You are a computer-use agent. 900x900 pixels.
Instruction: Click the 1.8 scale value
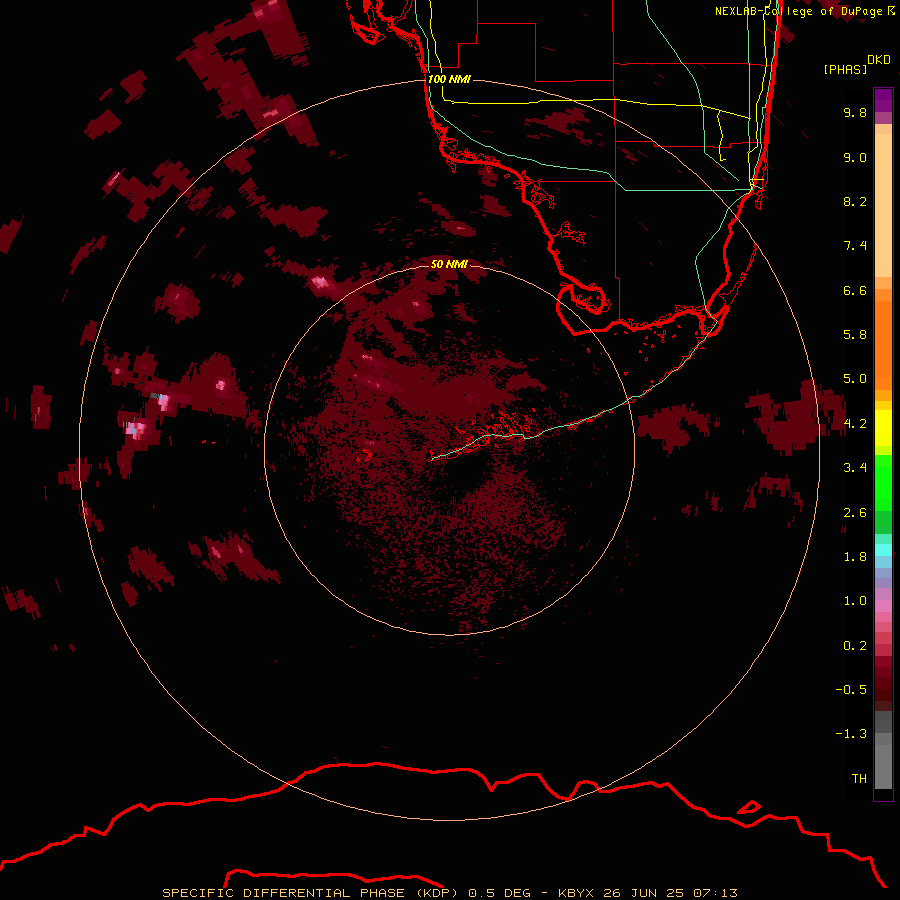855,557
